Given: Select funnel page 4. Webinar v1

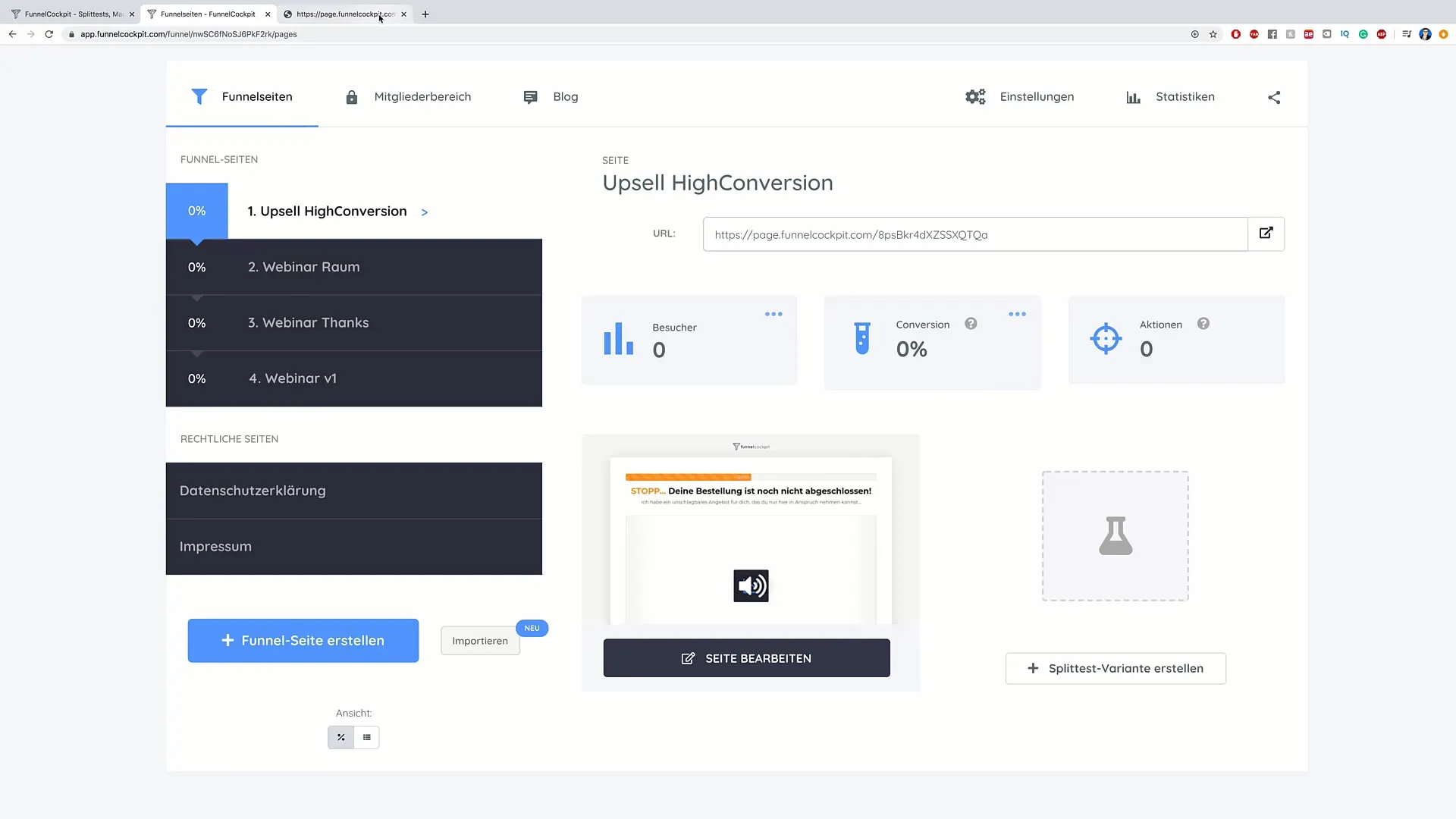Looking at the screenshot, I should pos(354,378).
